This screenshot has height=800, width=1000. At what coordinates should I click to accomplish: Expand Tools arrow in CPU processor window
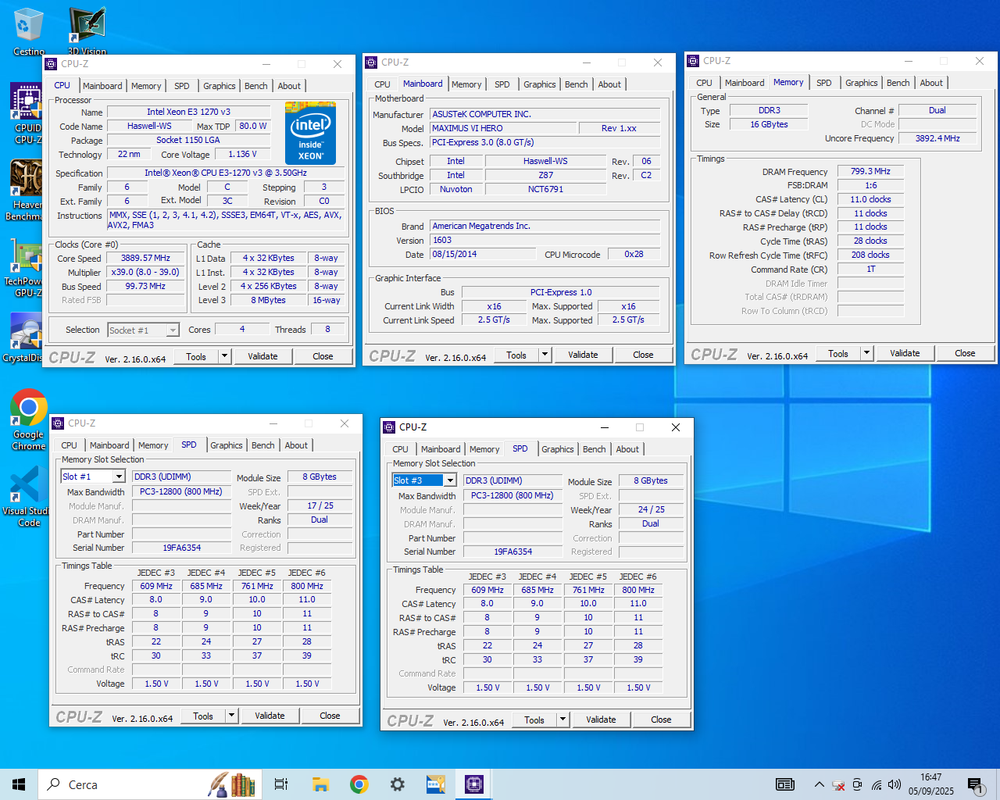pos(224,357)
